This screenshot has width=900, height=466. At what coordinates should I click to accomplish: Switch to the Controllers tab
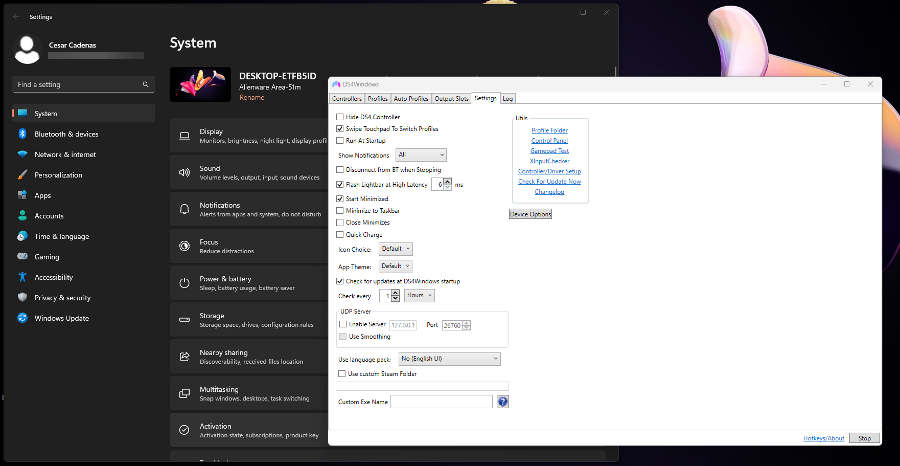(347, 99)
